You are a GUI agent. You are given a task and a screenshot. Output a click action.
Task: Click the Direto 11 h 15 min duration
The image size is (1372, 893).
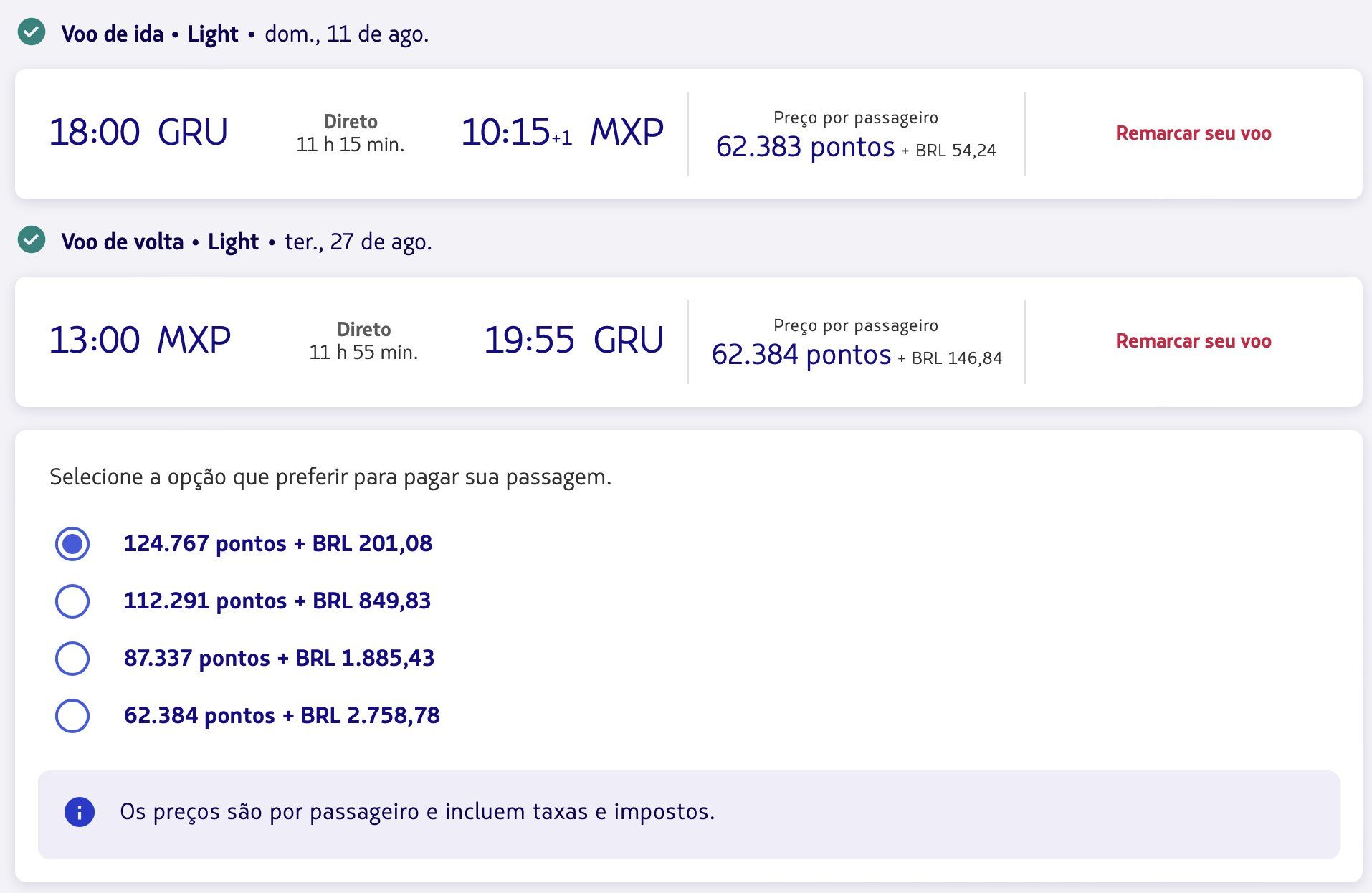(351, 133)
